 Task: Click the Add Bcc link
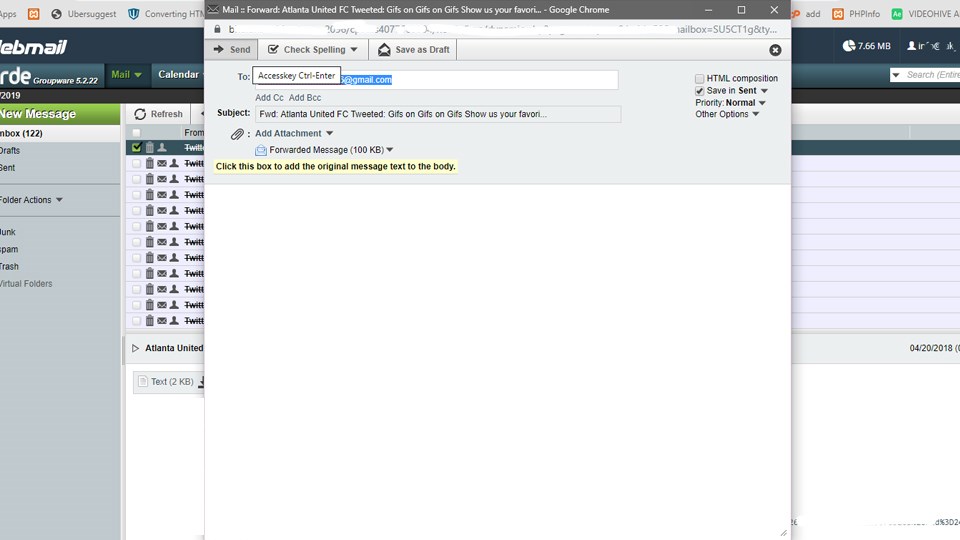305,98
